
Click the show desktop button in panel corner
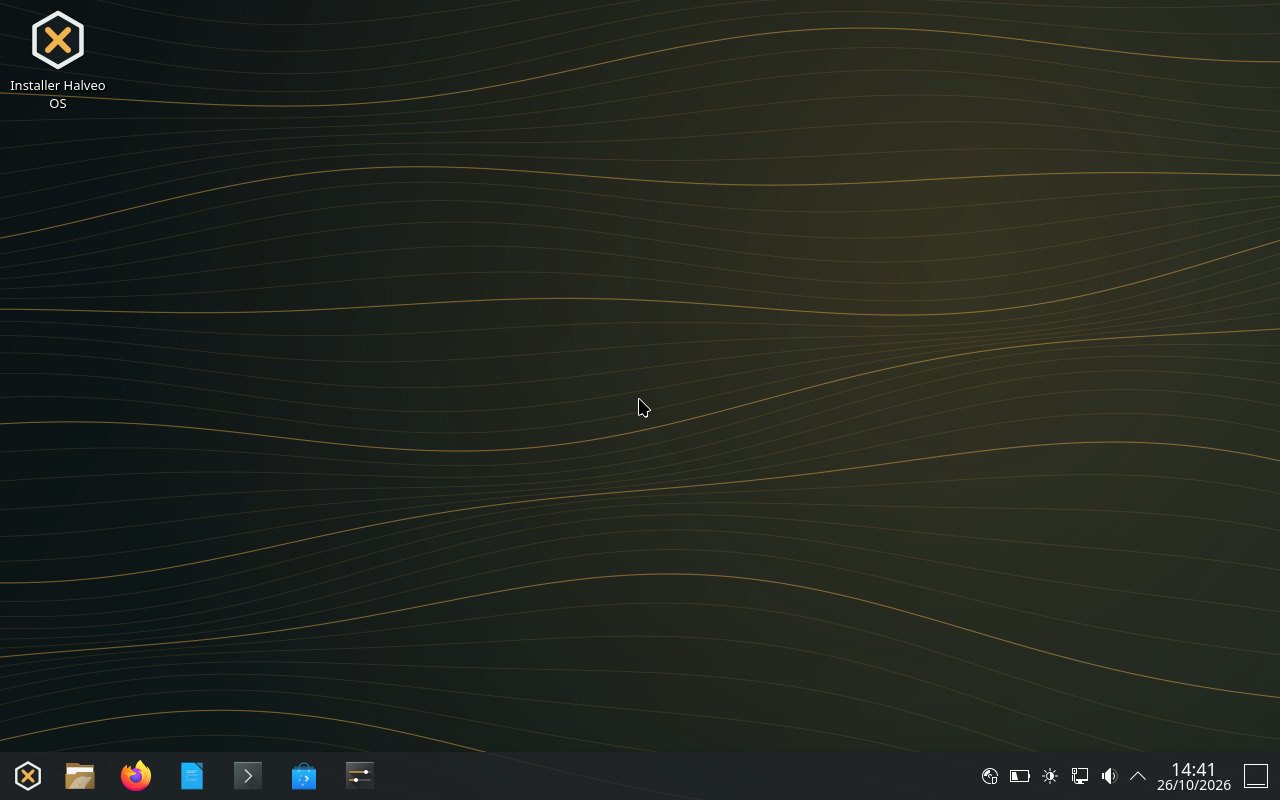click(x=1256, y=776)
